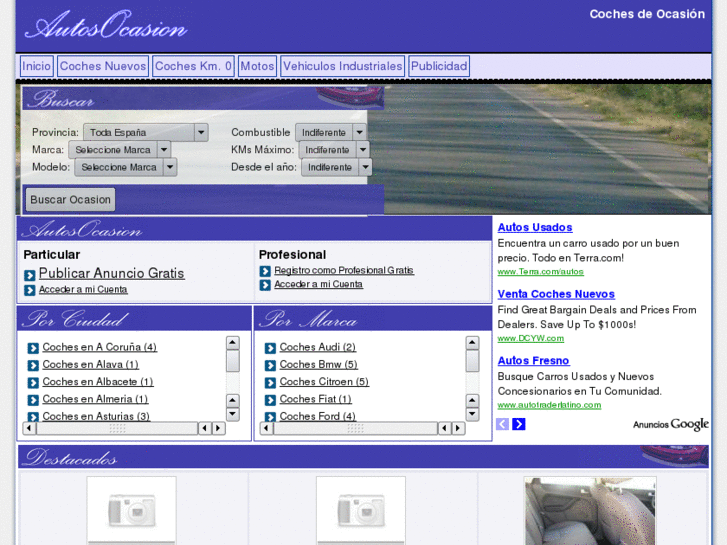
Task: Go to next Google ads page arrow
Action: [x=519, y=424]
